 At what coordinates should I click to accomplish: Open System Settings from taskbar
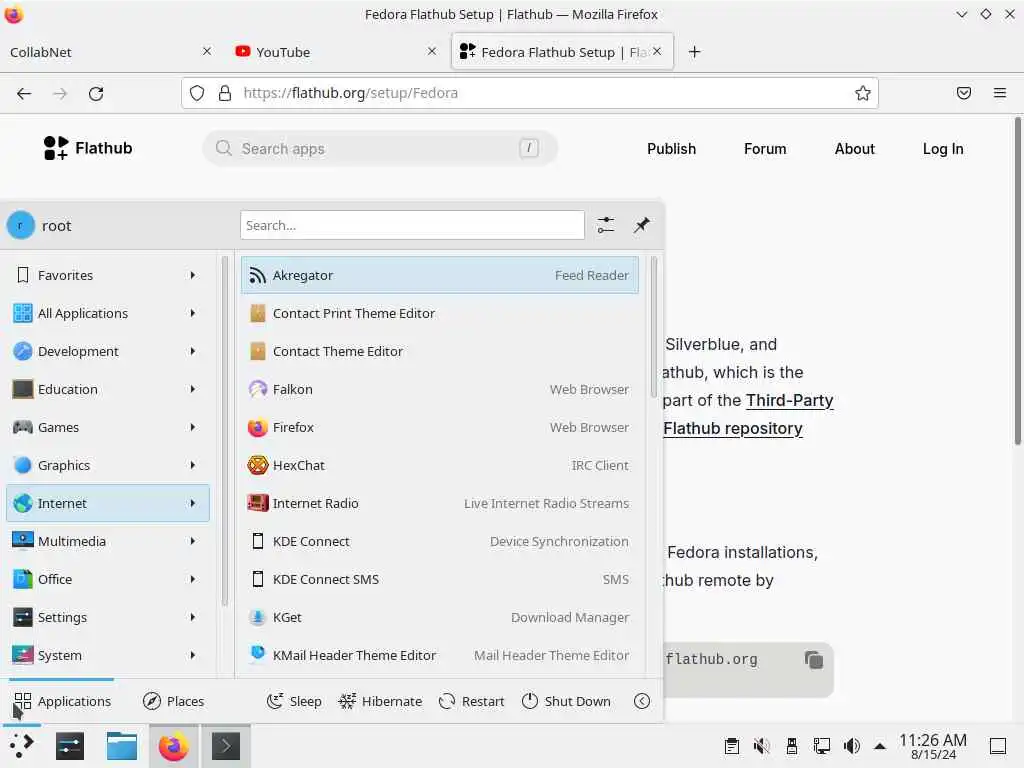70,746
